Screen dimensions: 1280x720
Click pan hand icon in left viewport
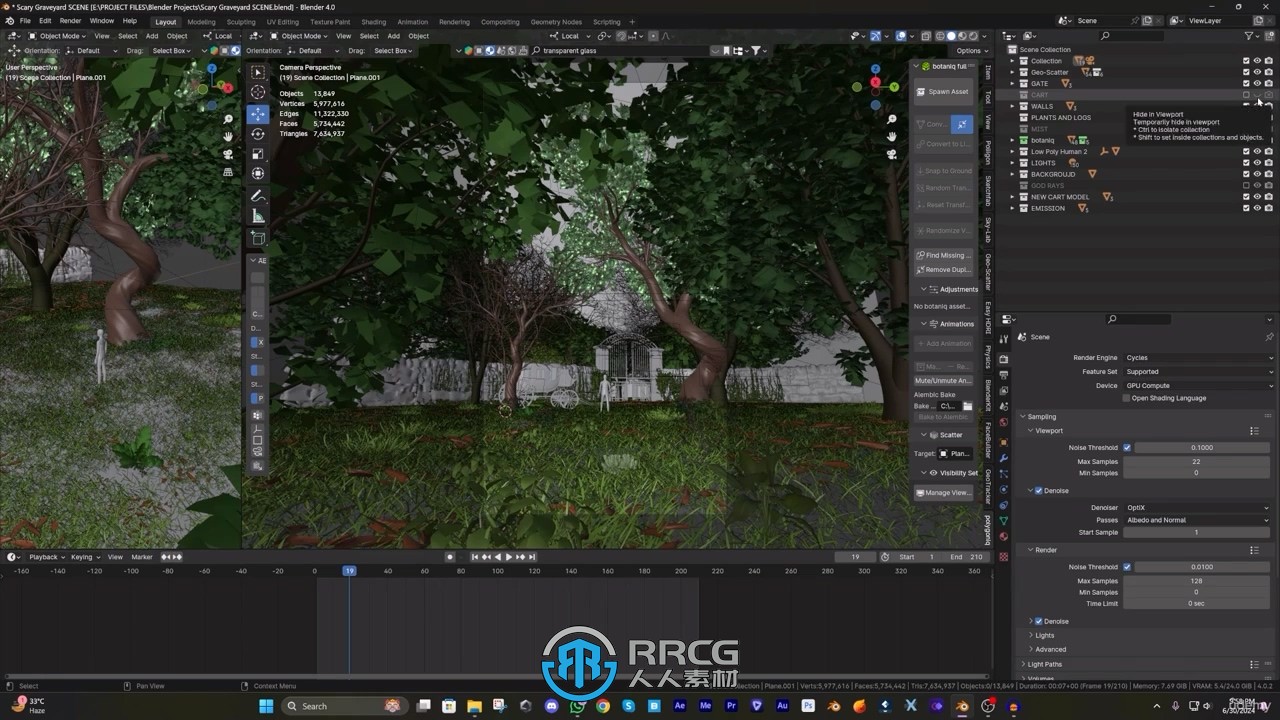coord(228,136)
